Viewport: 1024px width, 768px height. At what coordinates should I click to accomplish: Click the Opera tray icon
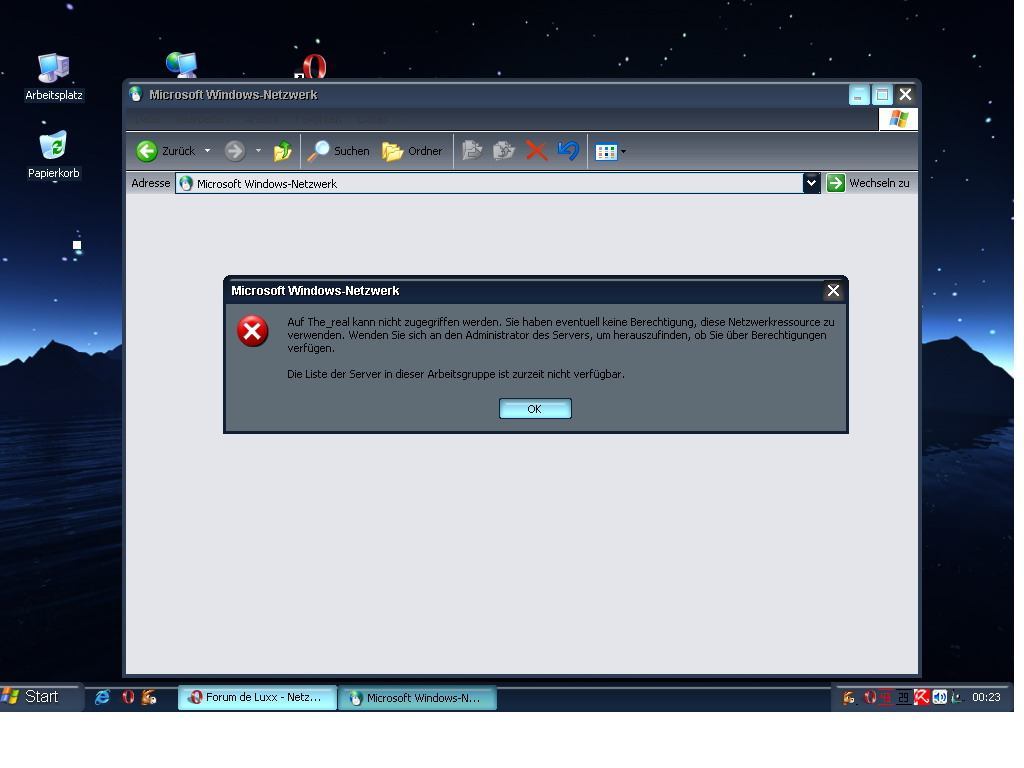[869, 697]
